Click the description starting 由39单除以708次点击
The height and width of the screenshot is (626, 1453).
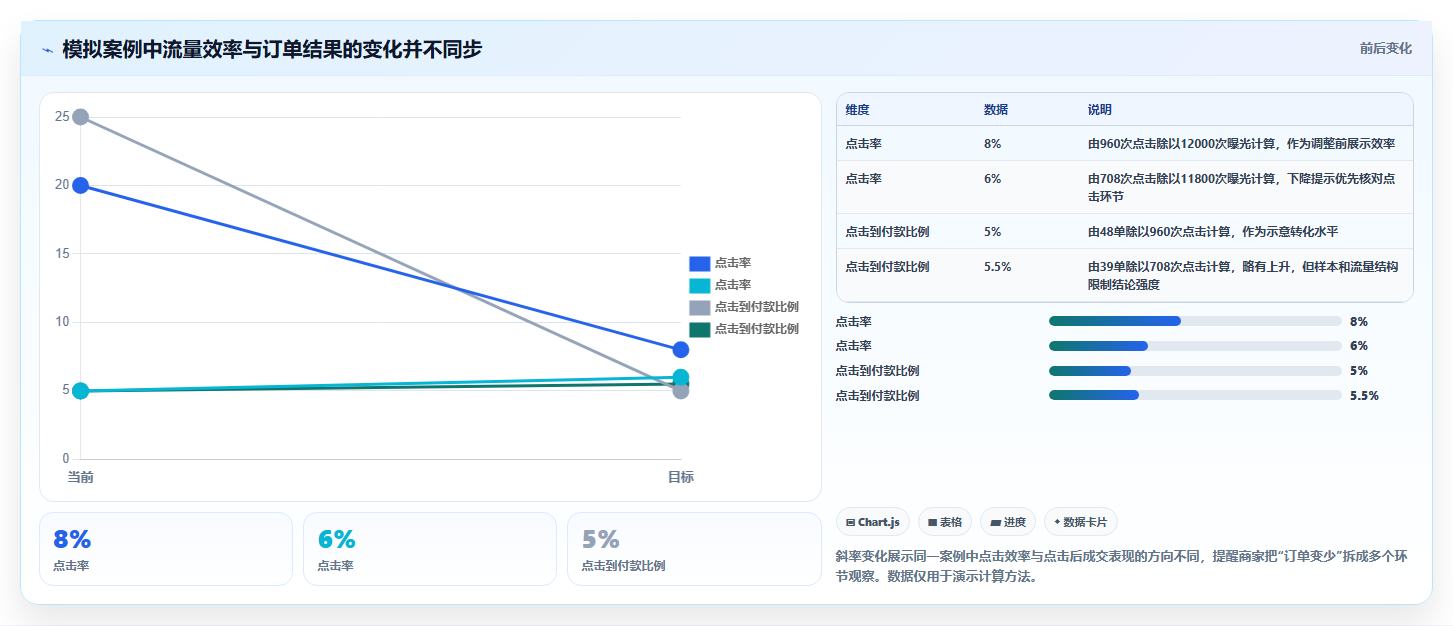coord(1243,276)
